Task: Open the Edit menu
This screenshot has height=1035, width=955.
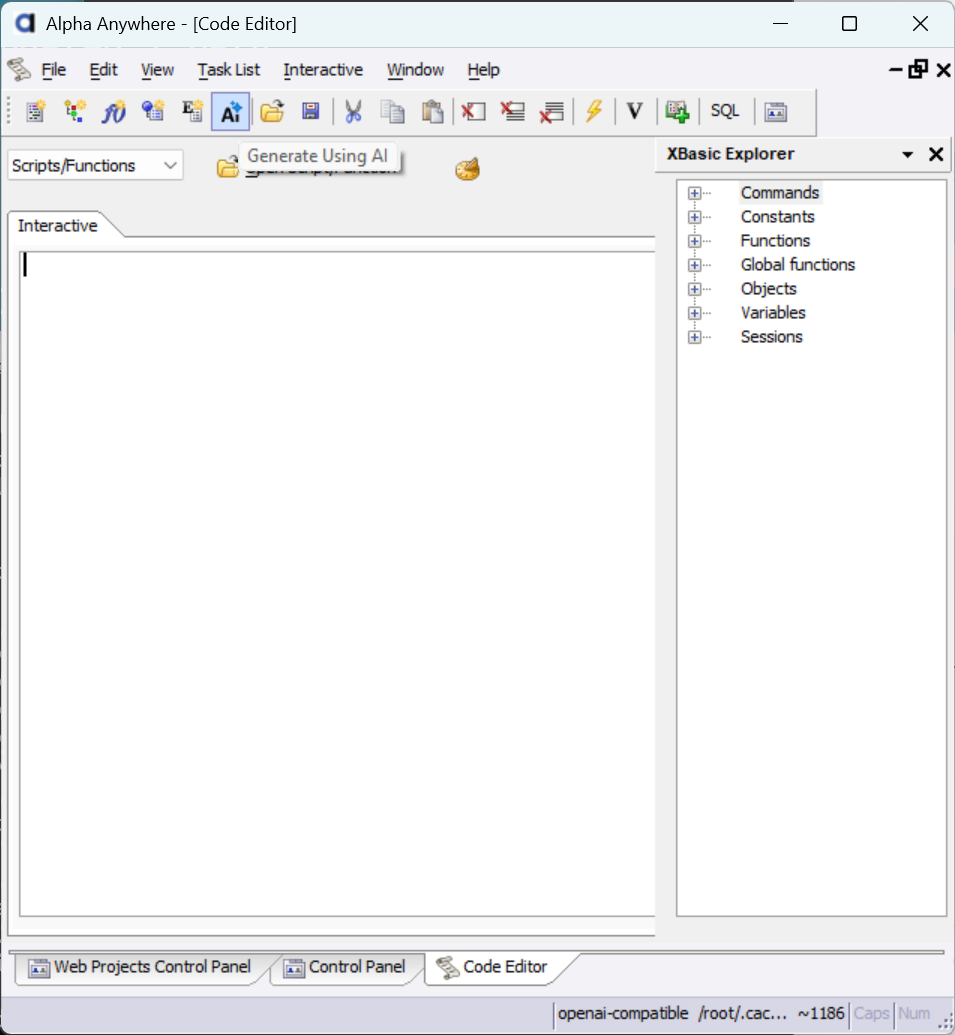Action: [103, 70]
